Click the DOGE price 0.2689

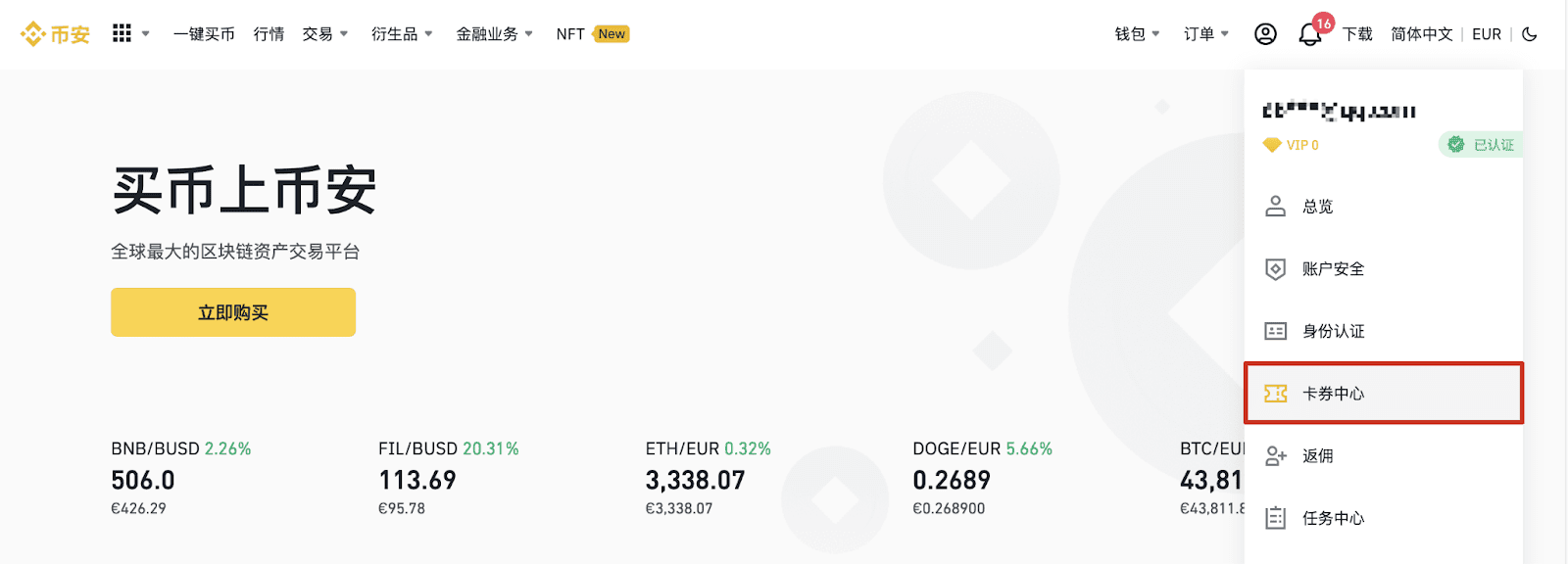point(952,481)
